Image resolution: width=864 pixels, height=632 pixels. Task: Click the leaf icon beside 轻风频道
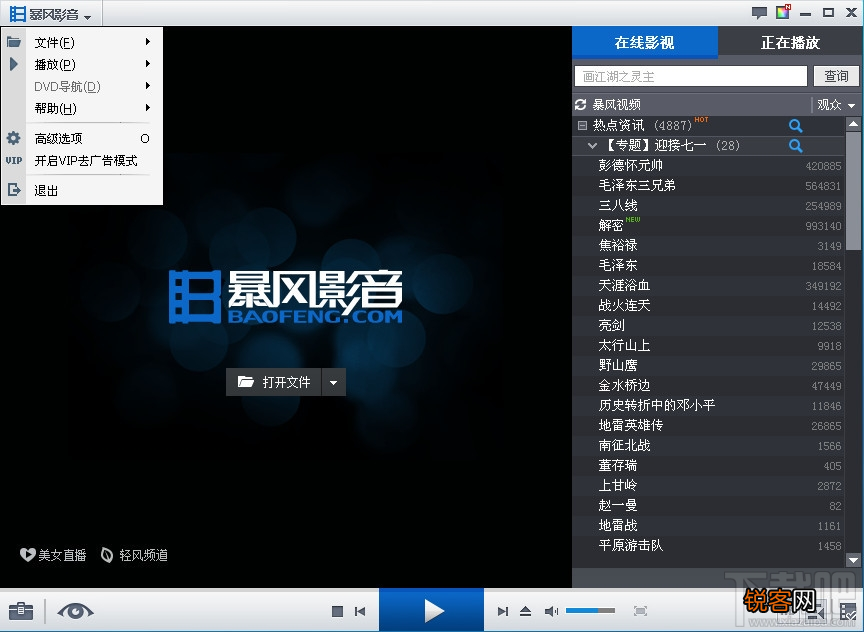click(107, 555)
